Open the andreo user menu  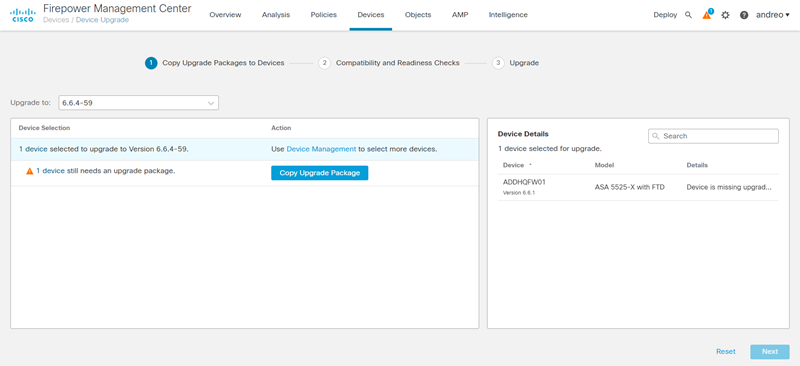(772, 15)
